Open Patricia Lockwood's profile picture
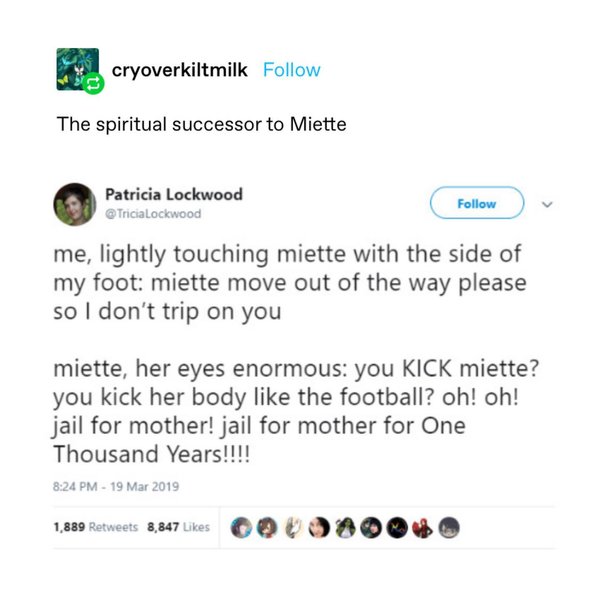The height and width of the screenshot is (600, 600). click(75, 203)
